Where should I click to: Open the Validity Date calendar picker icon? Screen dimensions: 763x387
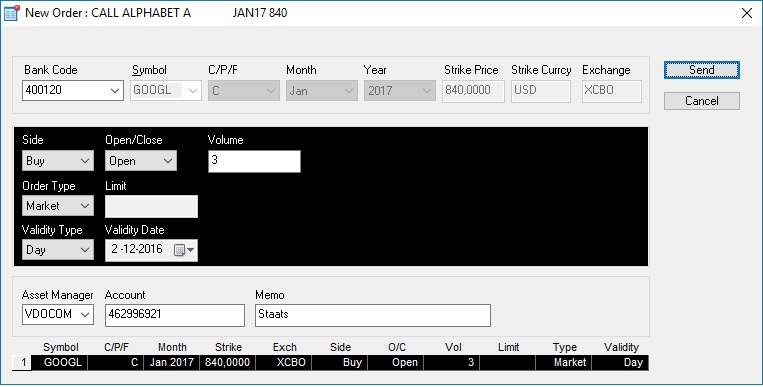click(184, 250)
